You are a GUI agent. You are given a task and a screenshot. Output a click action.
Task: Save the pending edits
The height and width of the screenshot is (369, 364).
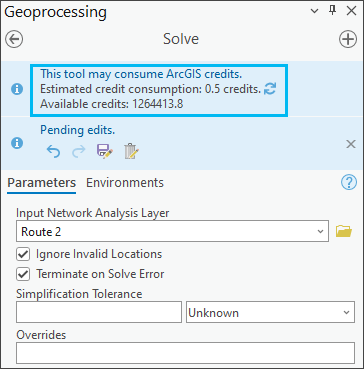pos(105,152)
